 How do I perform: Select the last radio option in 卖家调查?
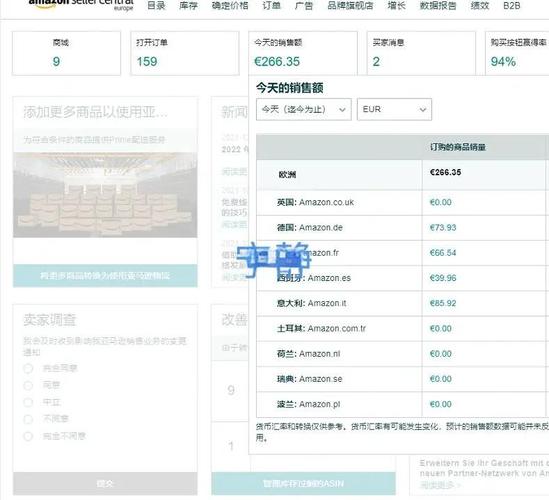pos(28,436)
